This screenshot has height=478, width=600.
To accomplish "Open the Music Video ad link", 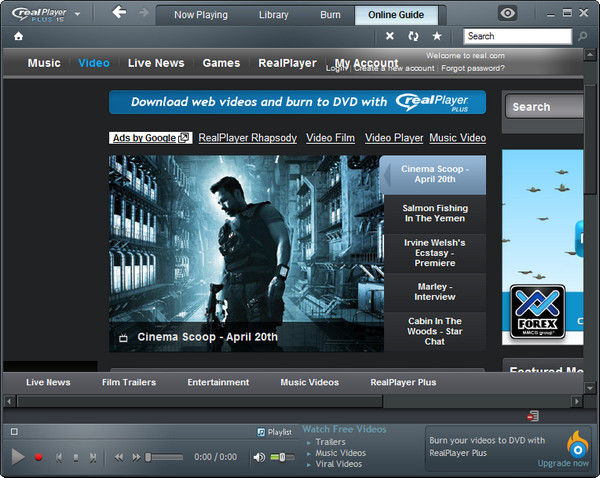I will point(458,138).
